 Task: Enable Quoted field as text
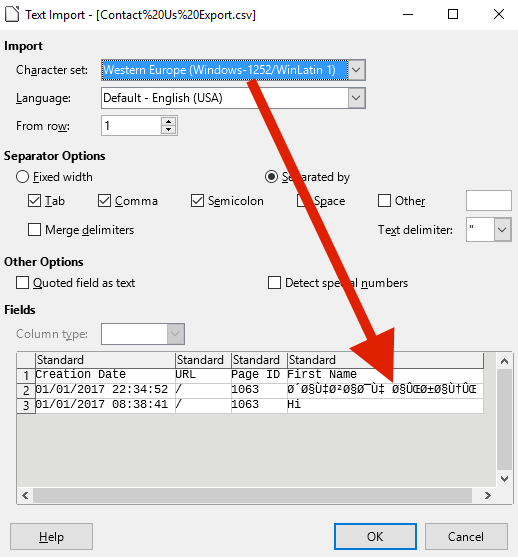(x=22, y=283)
